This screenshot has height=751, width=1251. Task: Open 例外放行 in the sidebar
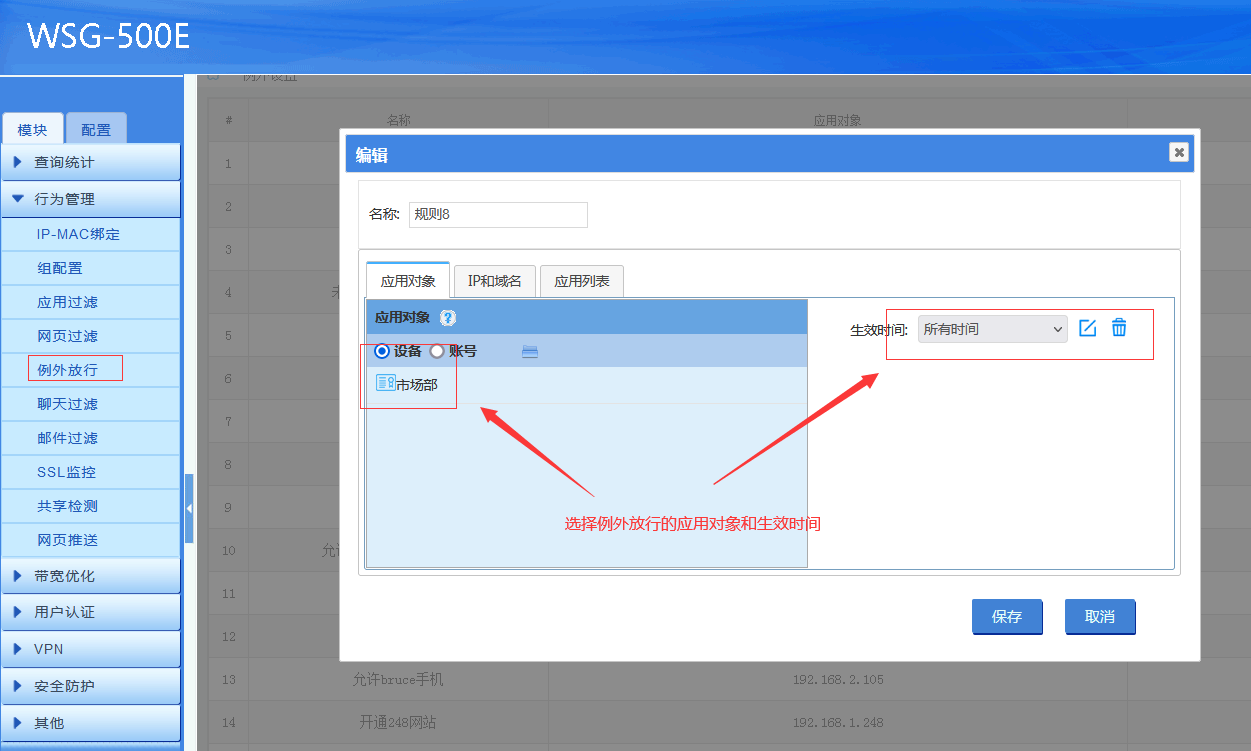click(x=68, y=370)
